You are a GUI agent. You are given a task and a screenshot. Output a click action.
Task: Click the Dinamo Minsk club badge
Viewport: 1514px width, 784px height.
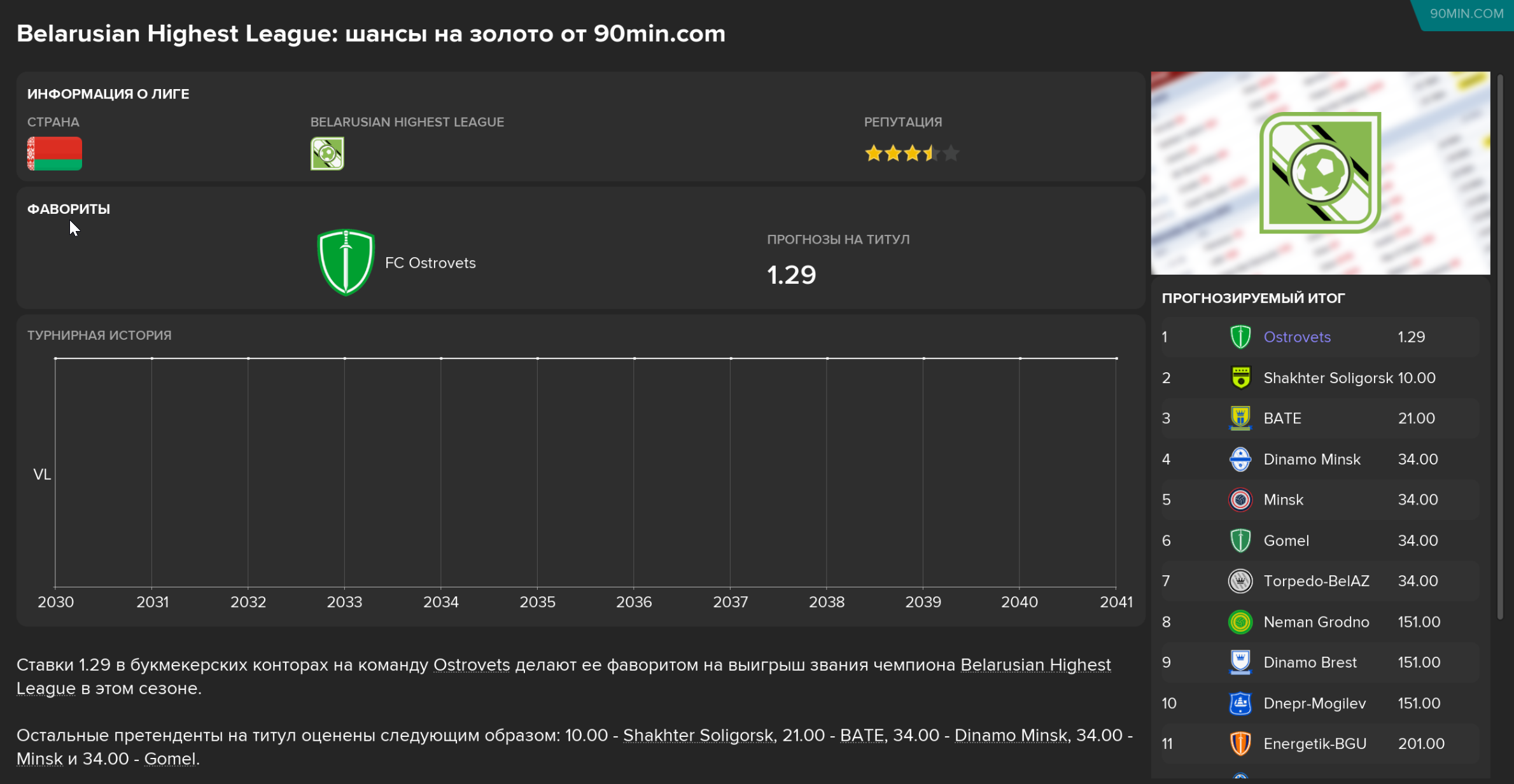click(1240, 459)
